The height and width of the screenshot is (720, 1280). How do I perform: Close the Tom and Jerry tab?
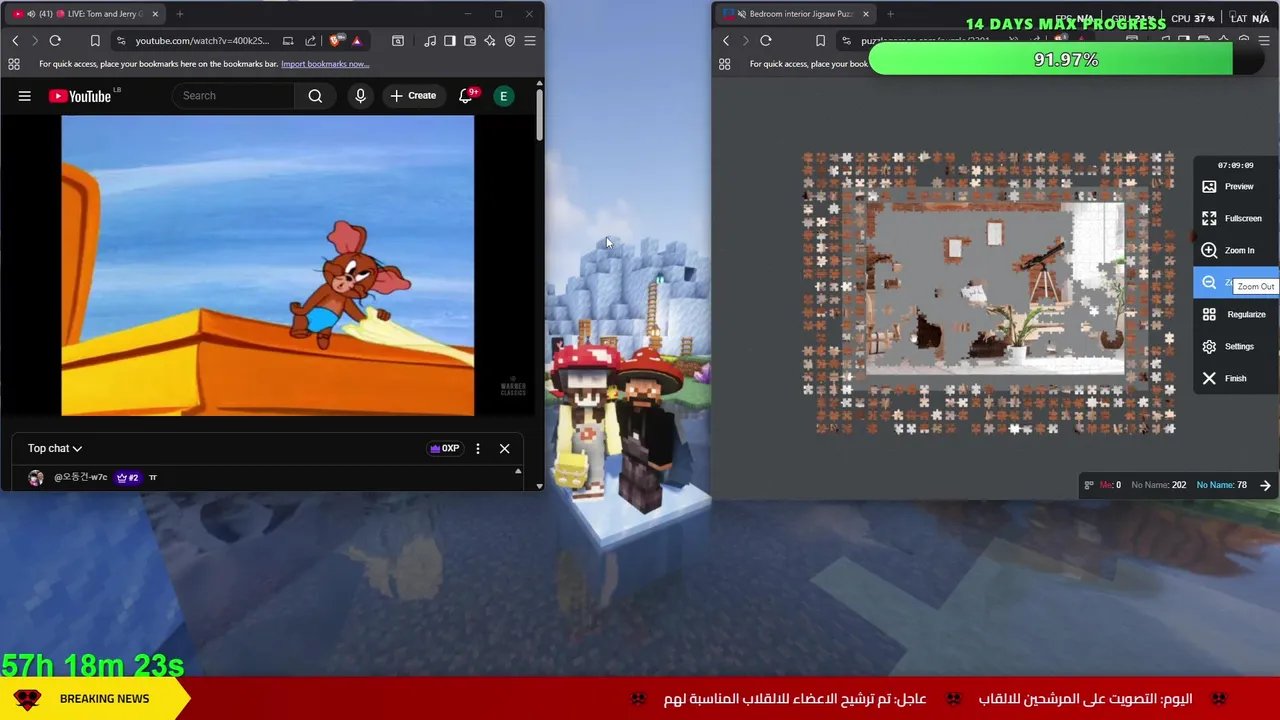pos(155,14)
